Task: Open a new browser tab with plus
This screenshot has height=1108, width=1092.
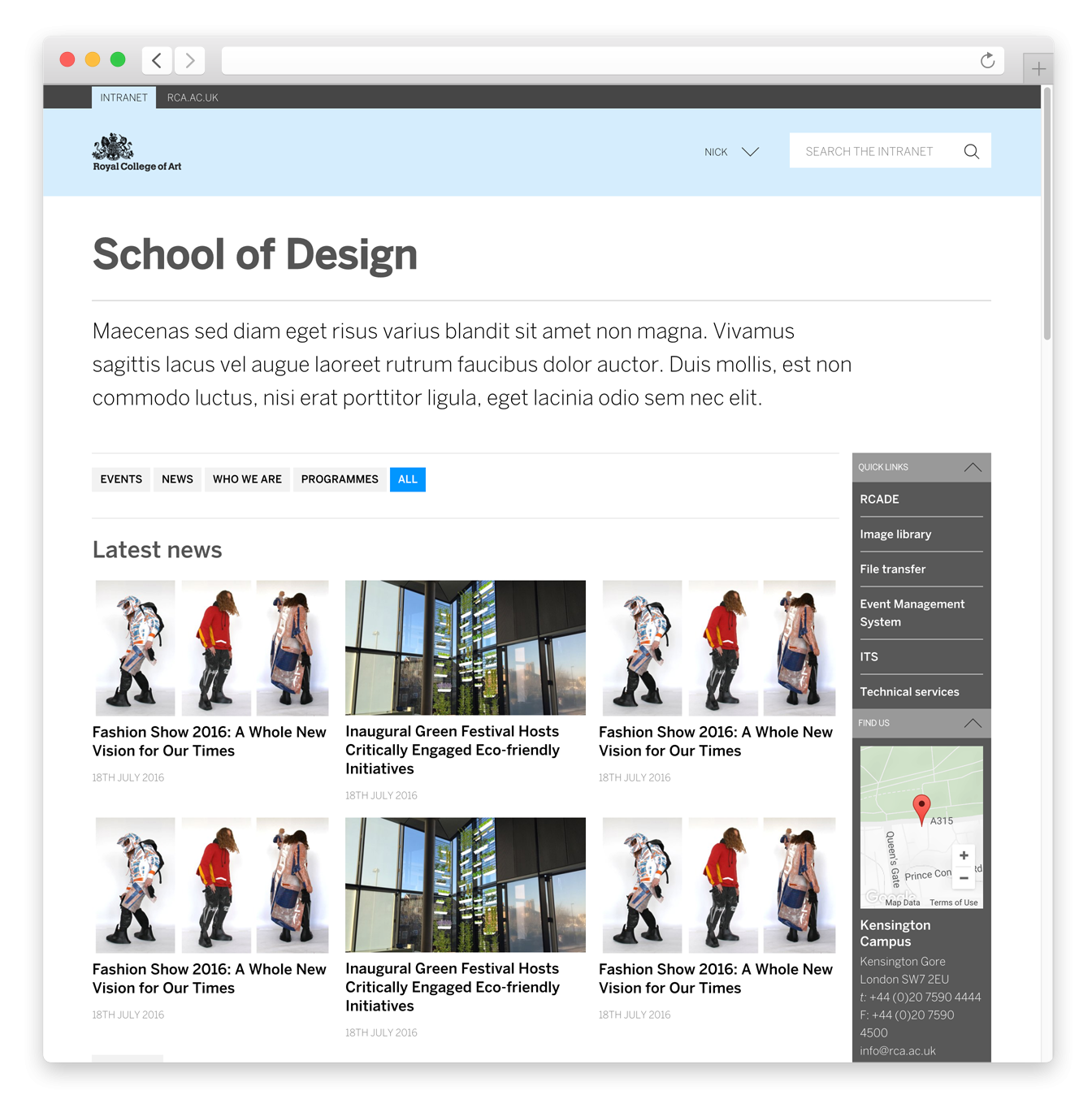Action: (1038, 69)
